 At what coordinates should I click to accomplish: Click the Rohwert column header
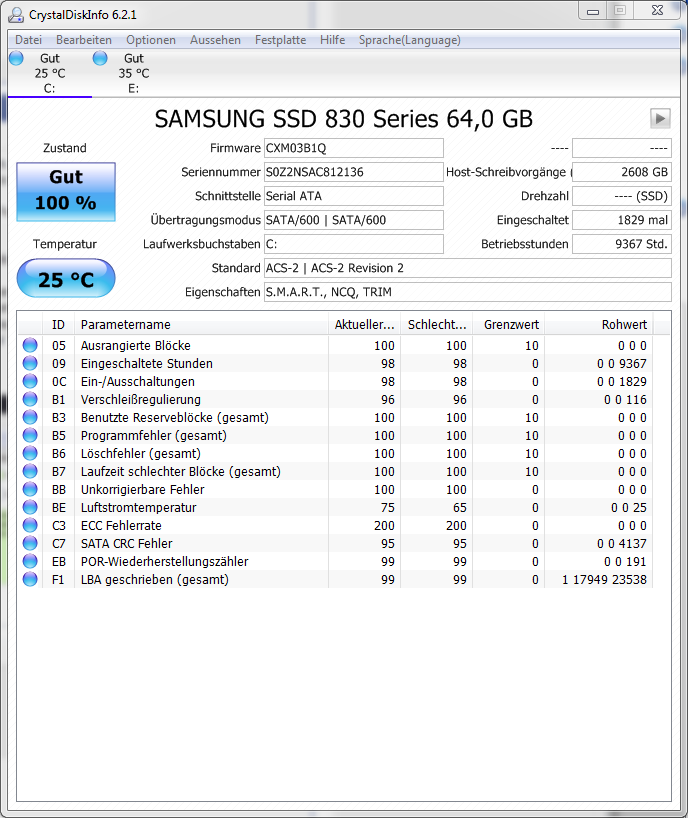click(x=599, y=324)
